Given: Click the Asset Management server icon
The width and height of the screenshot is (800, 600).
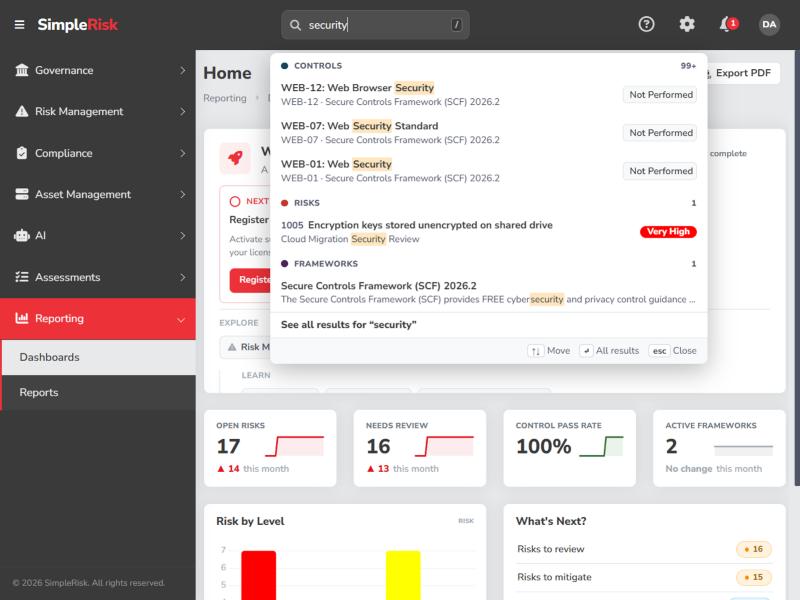Looking at the screenshot, I should click(x=22, y=194).
